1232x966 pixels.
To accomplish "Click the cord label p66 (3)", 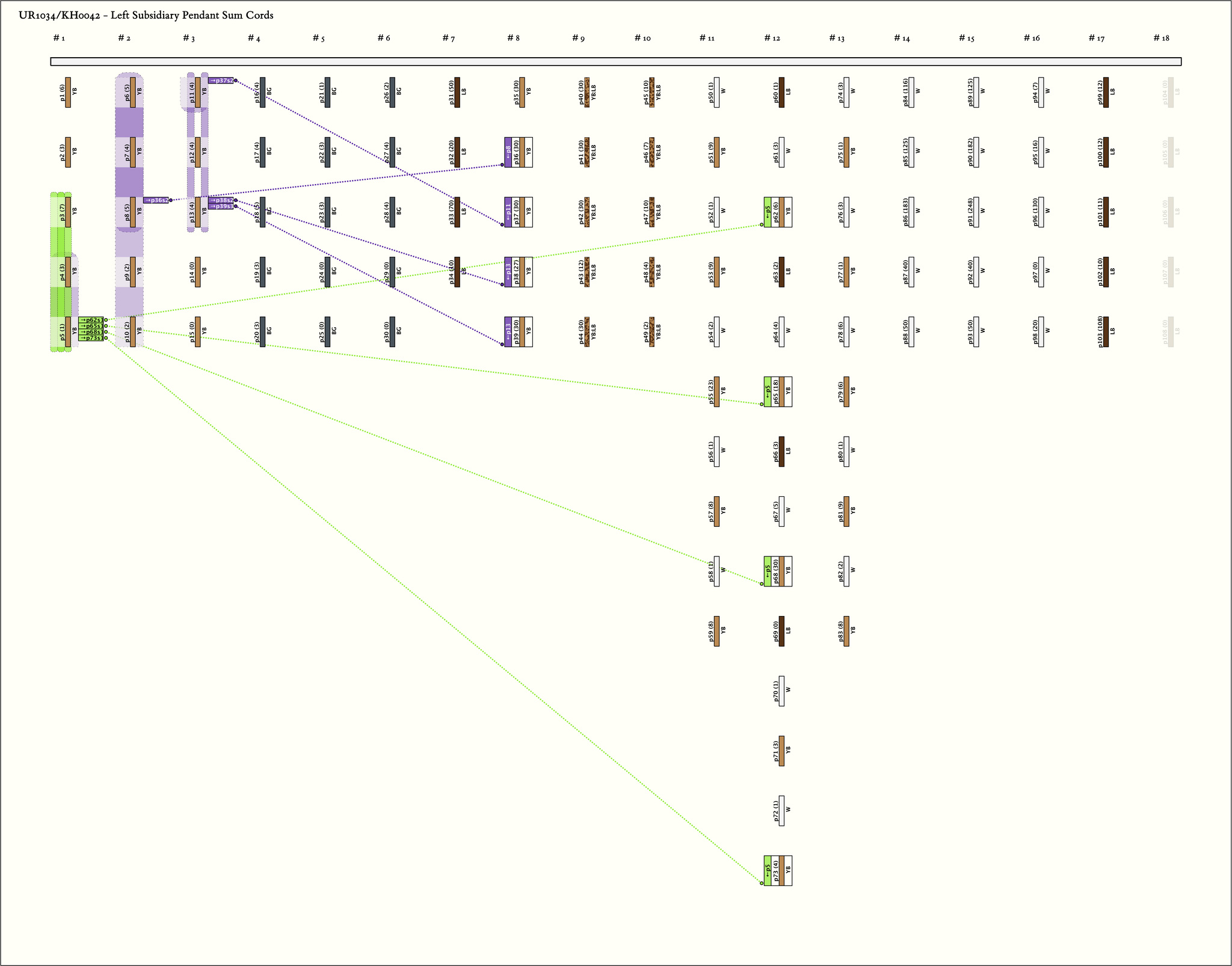I will [776, 452].
